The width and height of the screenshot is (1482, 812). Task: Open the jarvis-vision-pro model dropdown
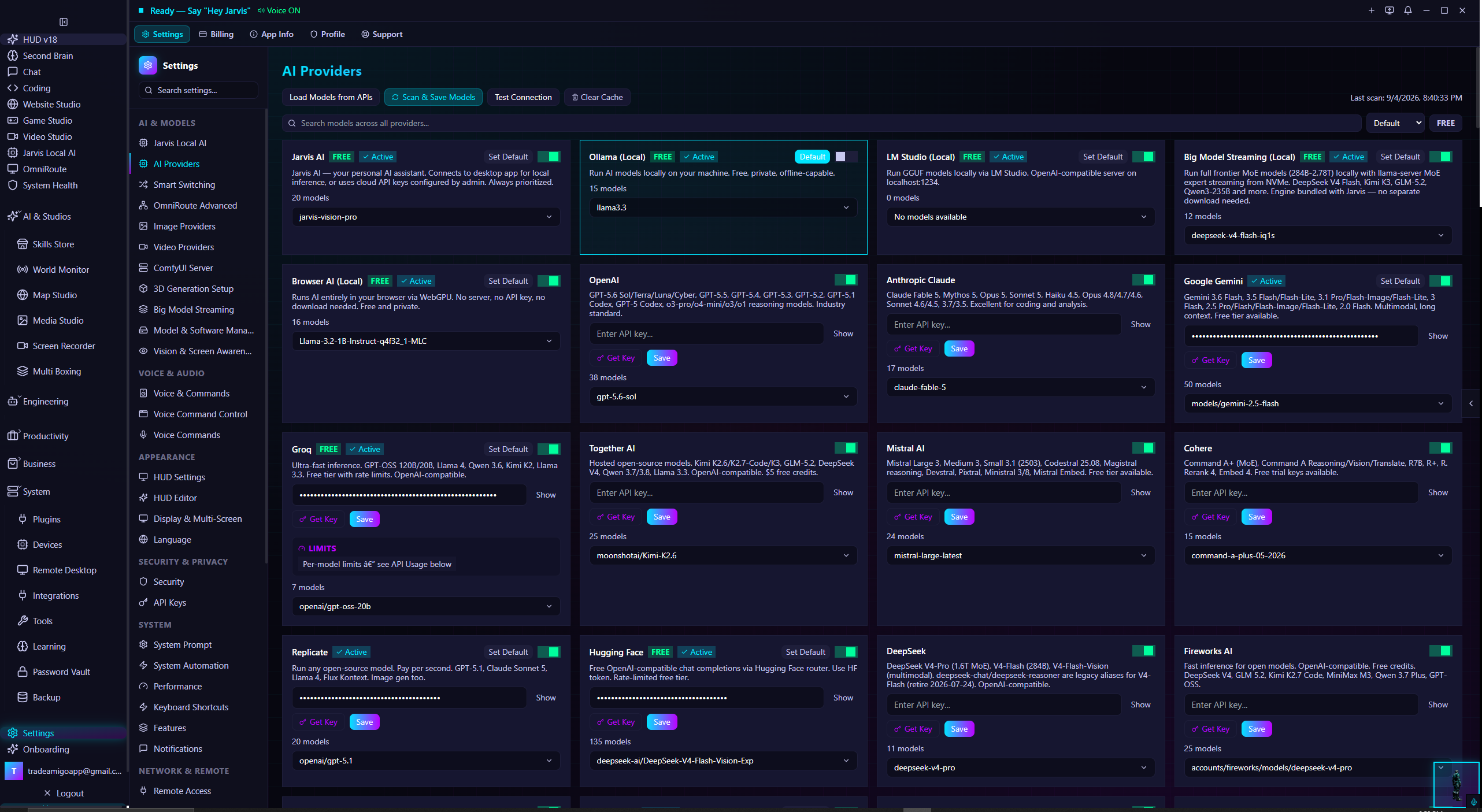[426, 217]
